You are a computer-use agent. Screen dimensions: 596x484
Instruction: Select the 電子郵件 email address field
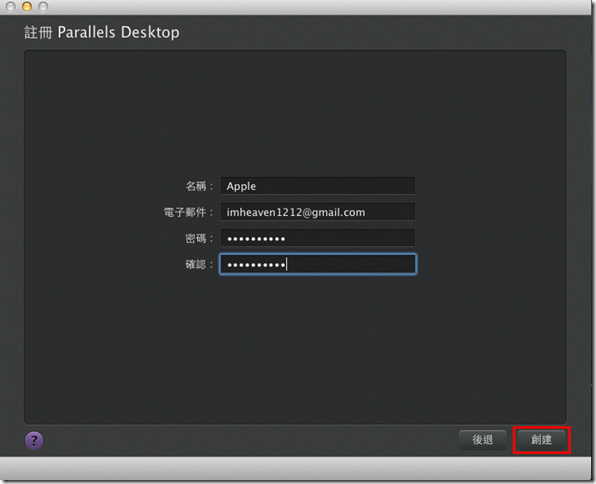(x=318, y=212)
